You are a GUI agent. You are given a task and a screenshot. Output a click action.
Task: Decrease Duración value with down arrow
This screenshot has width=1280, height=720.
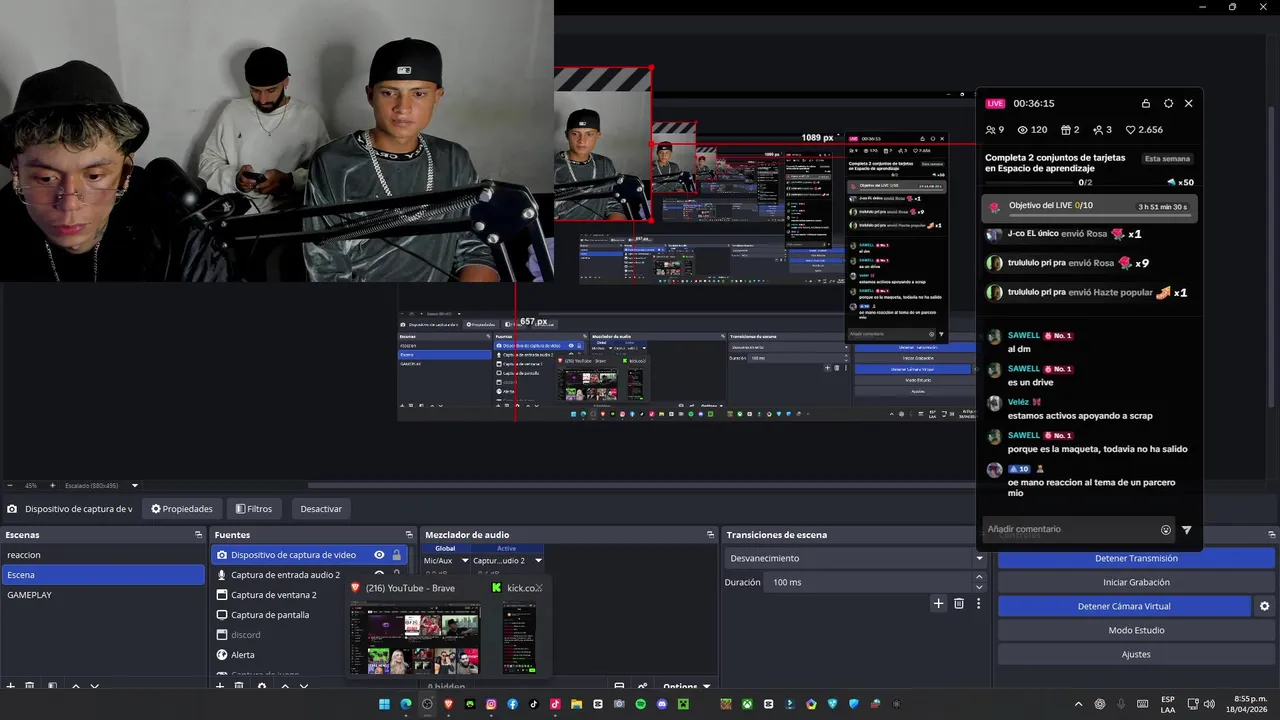(x=979, y=587)
